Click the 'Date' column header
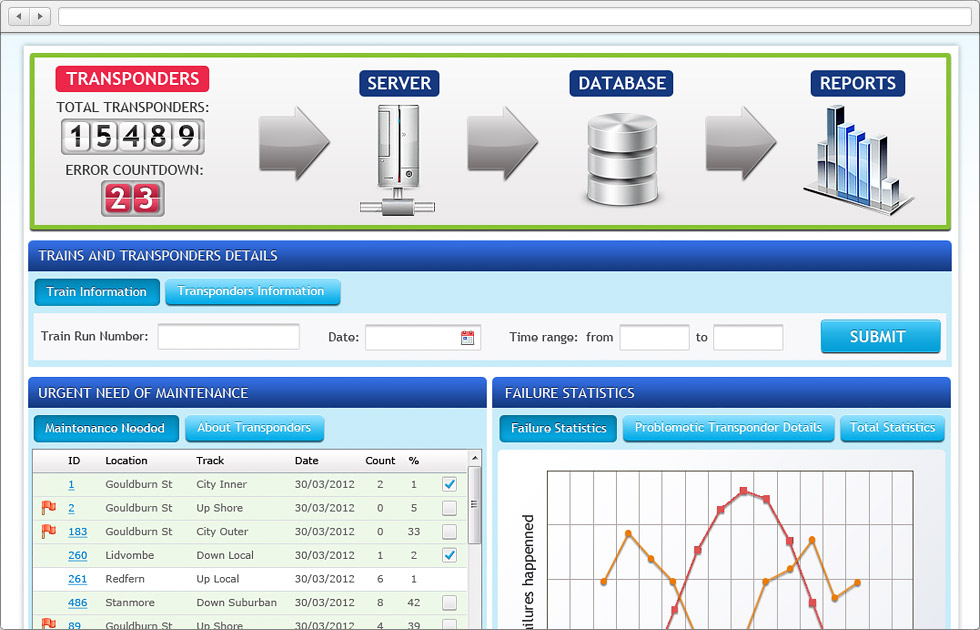 pyautogui.click(x=307, y=461)
